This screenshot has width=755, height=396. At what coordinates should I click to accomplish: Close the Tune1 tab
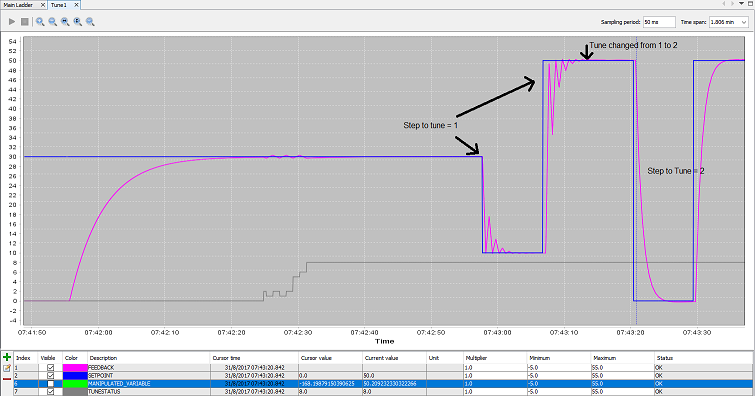click(76, 5)
